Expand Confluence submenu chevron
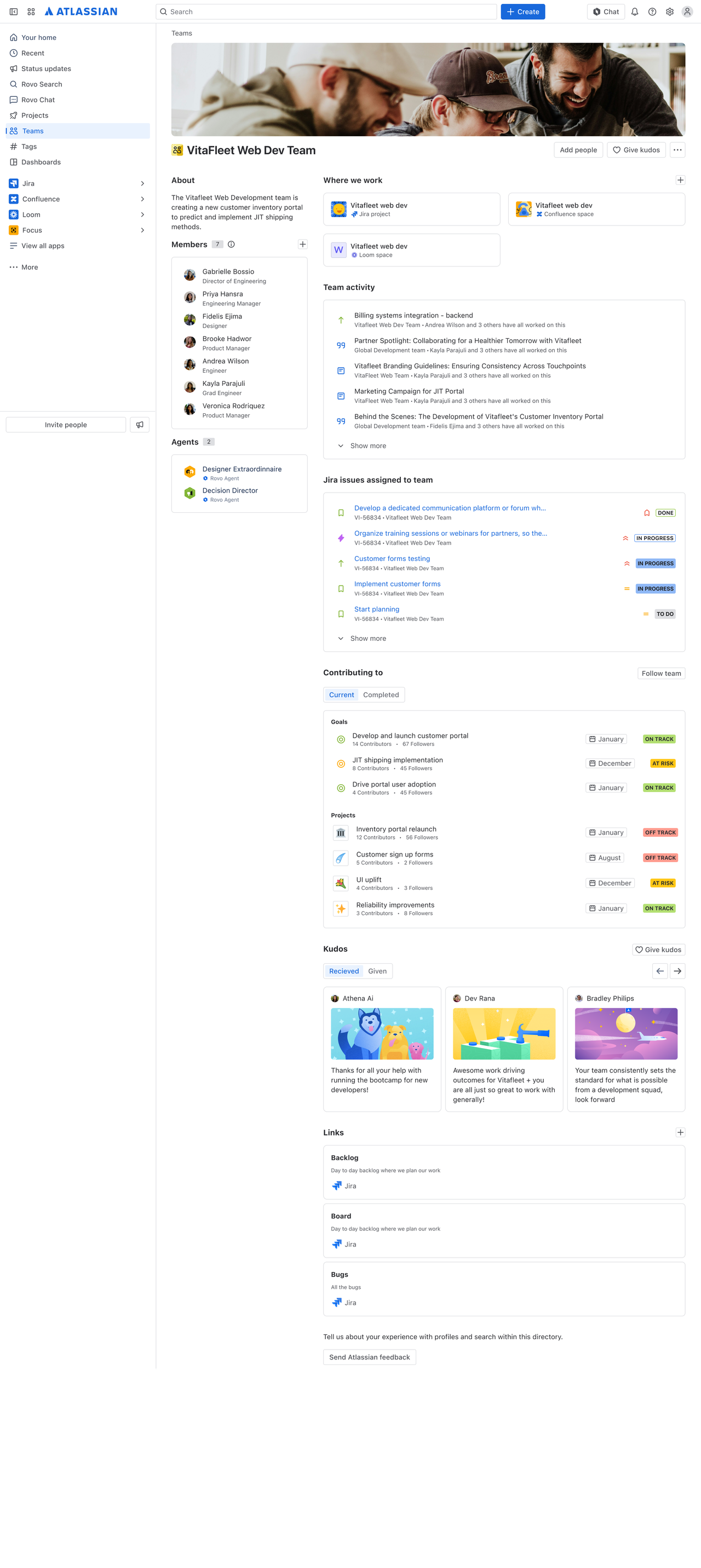The width and height of the screenshot is (701, 1568). click(142, 199)
